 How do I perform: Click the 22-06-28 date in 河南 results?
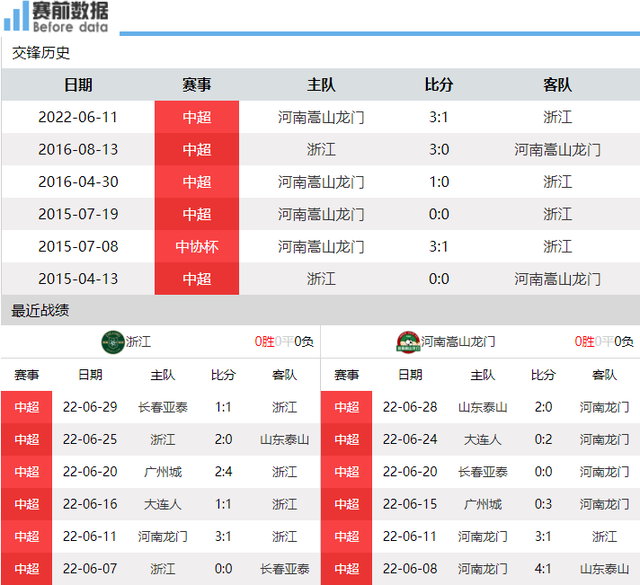pyautogui.click(x=410, y=407)
